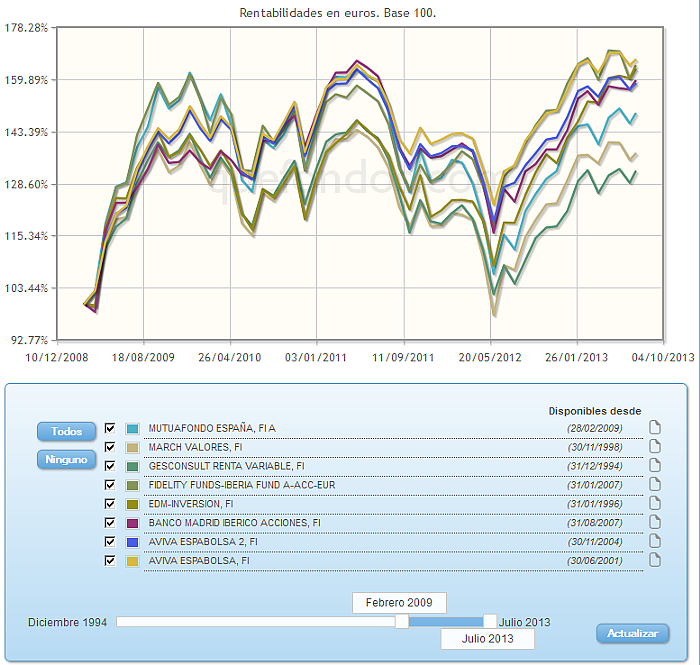Viewport: 700px width, 665px height.
Task: Click the right slider handle for Julio 2013
Action: (x=490, y=621)
